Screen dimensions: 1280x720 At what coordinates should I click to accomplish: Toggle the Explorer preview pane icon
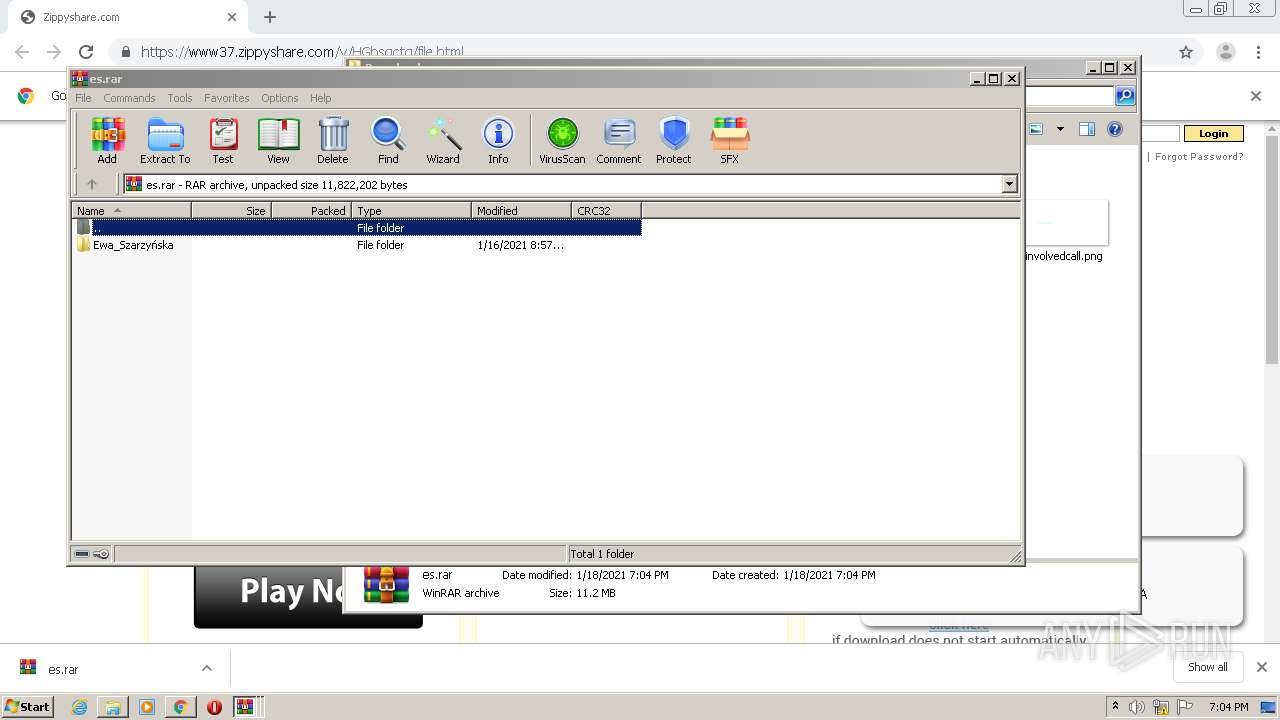click(1087, 129)
